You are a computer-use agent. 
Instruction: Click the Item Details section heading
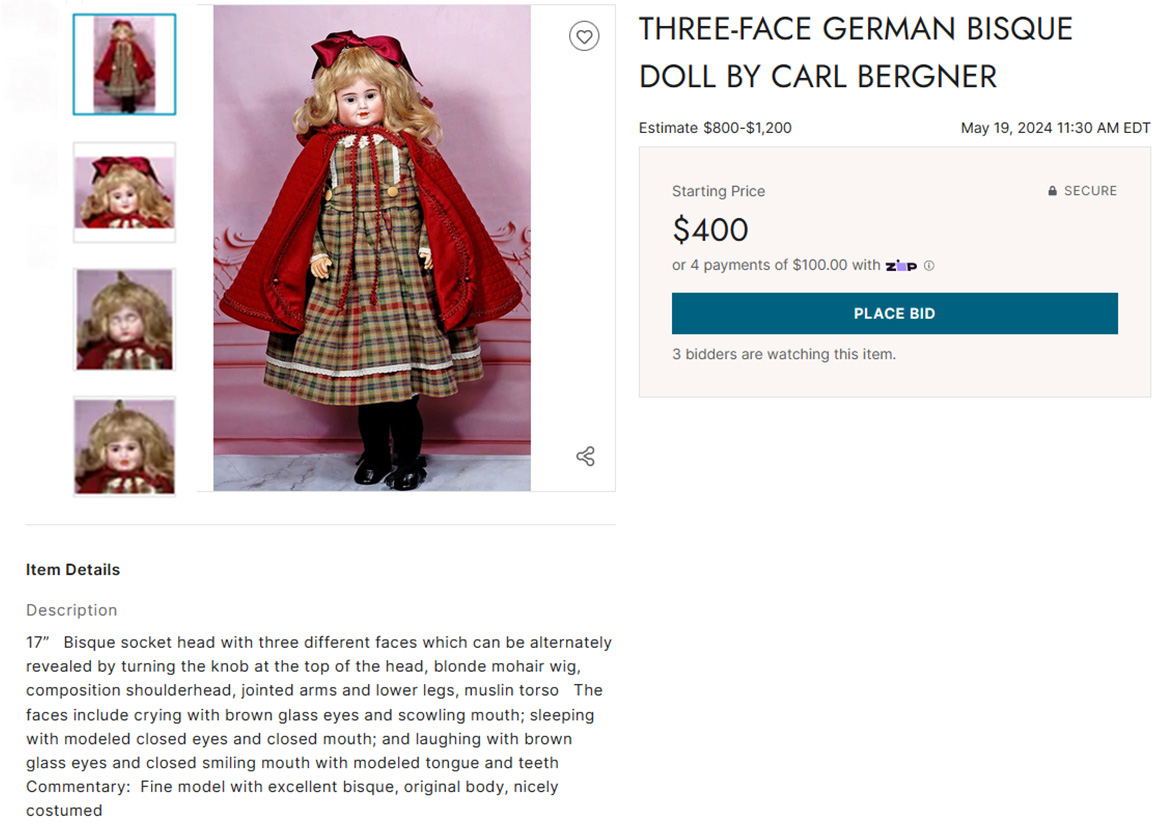coord(72,569)
